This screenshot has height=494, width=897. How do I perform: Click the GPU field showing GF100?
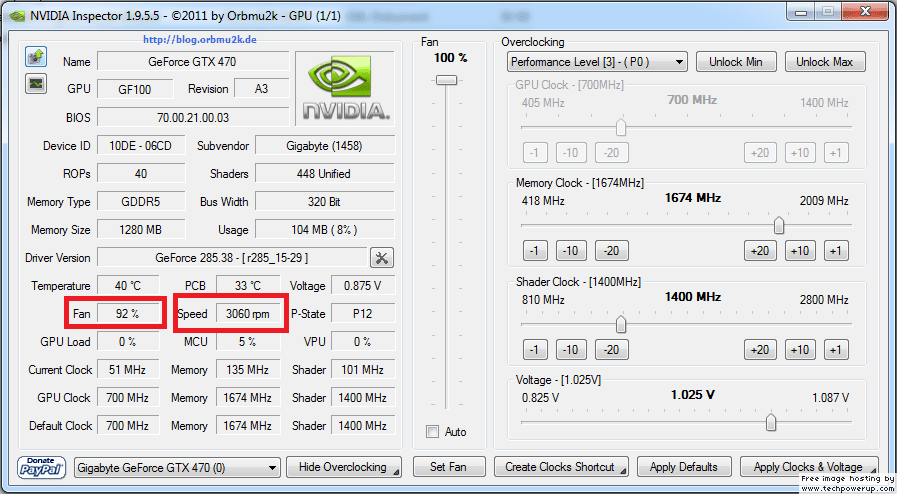tap(135, 89)
